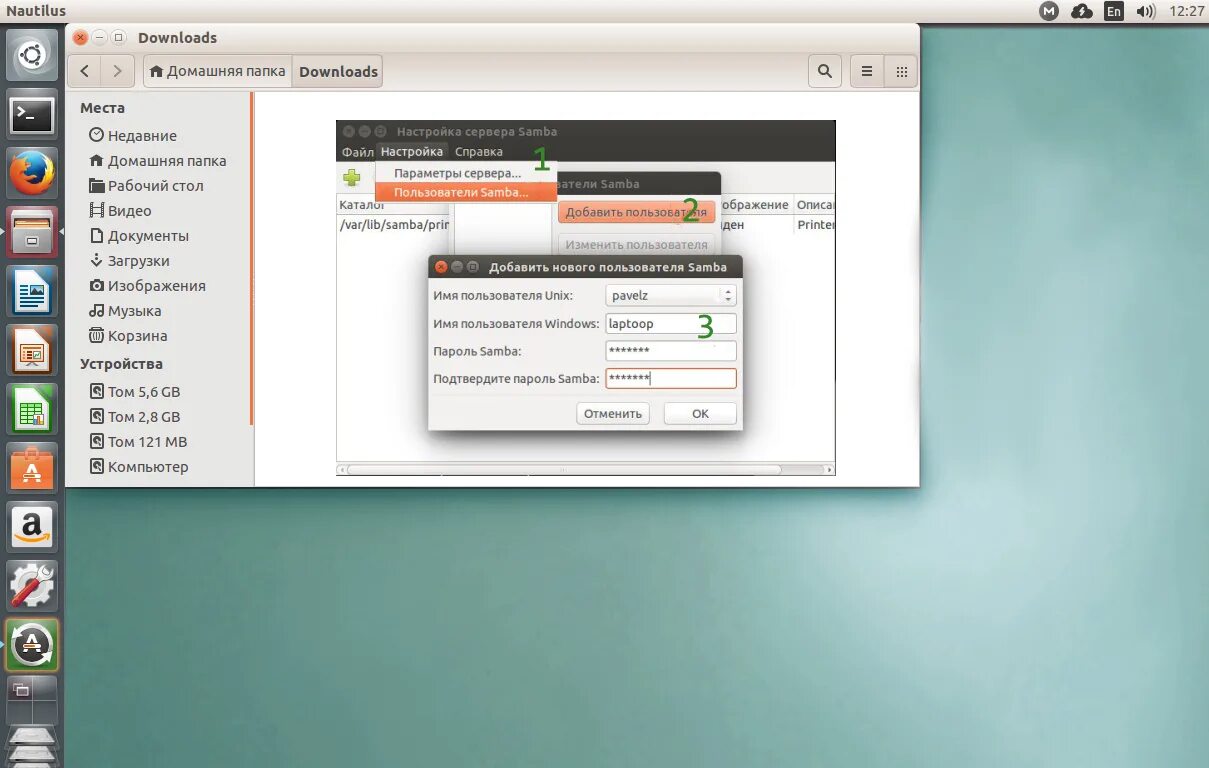The width and height of the screenshot is (1209, 768).
Task: Open the Файл menu in Samba window
Action: pyautogui.click(x=357, y=152)
